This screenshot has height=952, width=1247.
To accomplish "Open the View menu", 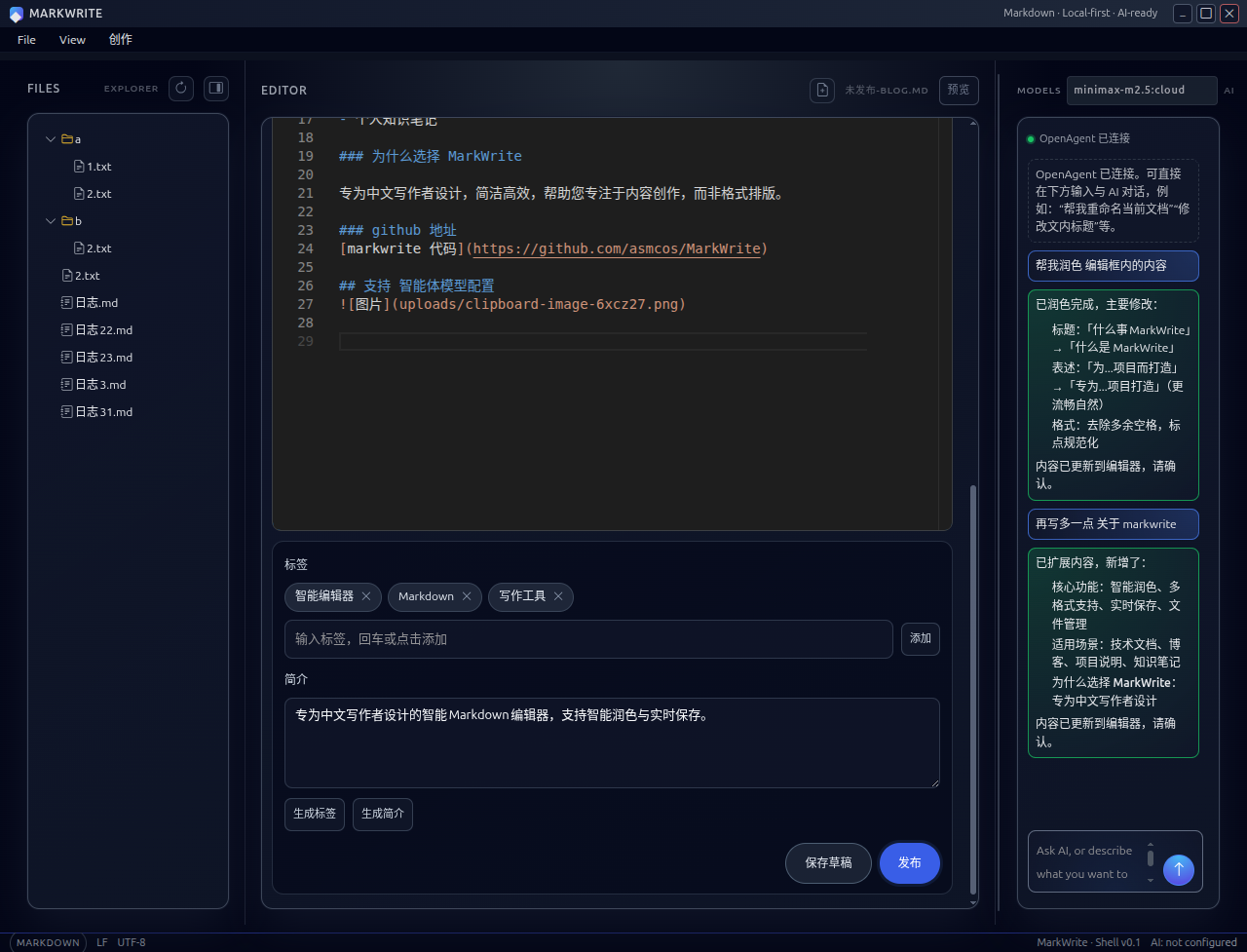I will [72, 40].
